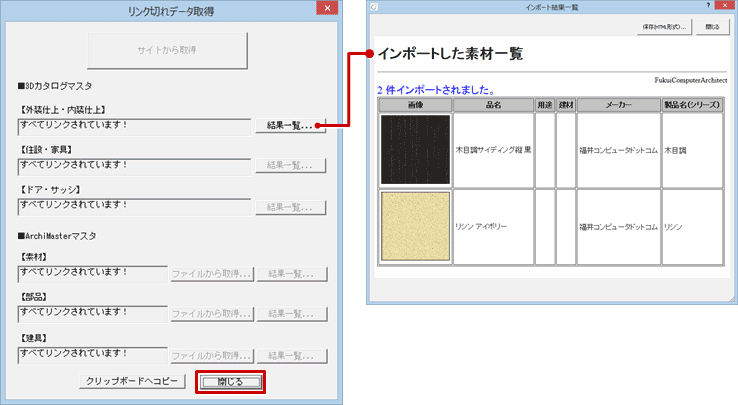
Task: Click FukuiComputerArchitect text
Action: pos(690,81)
